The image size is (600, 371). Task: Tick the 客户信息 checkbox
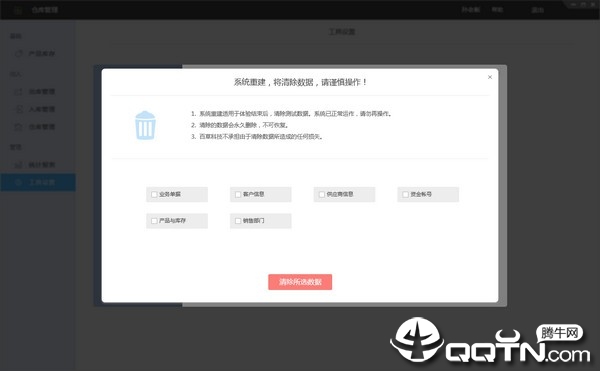click(238, 194)
